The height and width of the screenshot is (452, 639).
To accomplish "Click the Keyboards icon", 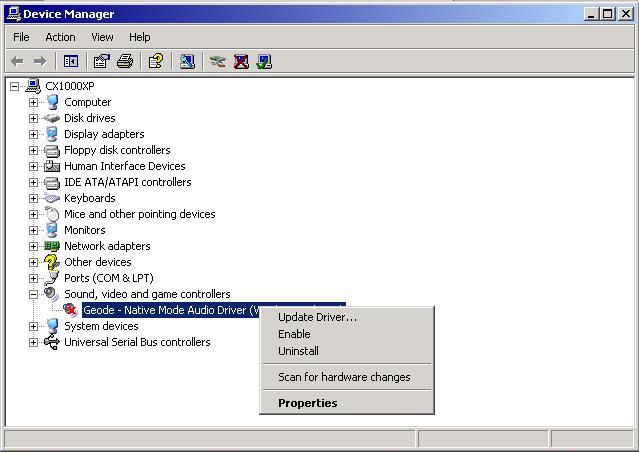I will (x=51, y=198).
